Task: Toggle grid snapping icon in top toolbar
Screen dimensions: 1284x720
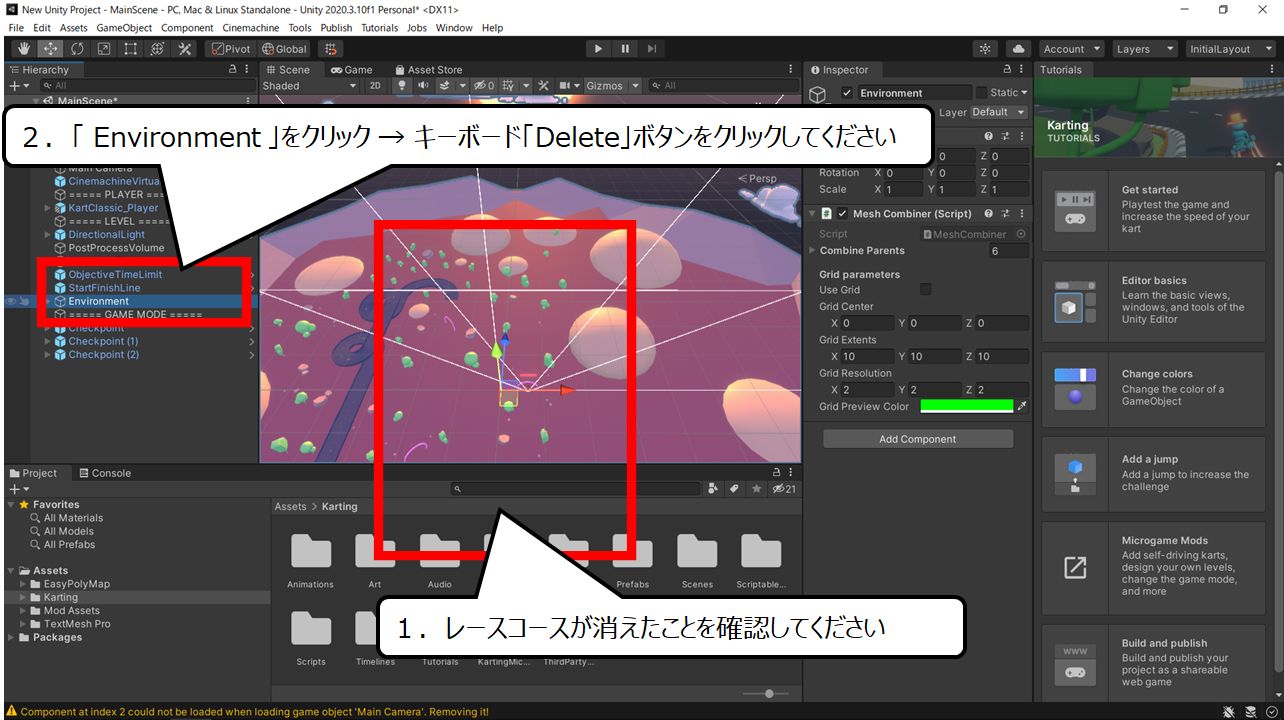Action: pos(331,49)
